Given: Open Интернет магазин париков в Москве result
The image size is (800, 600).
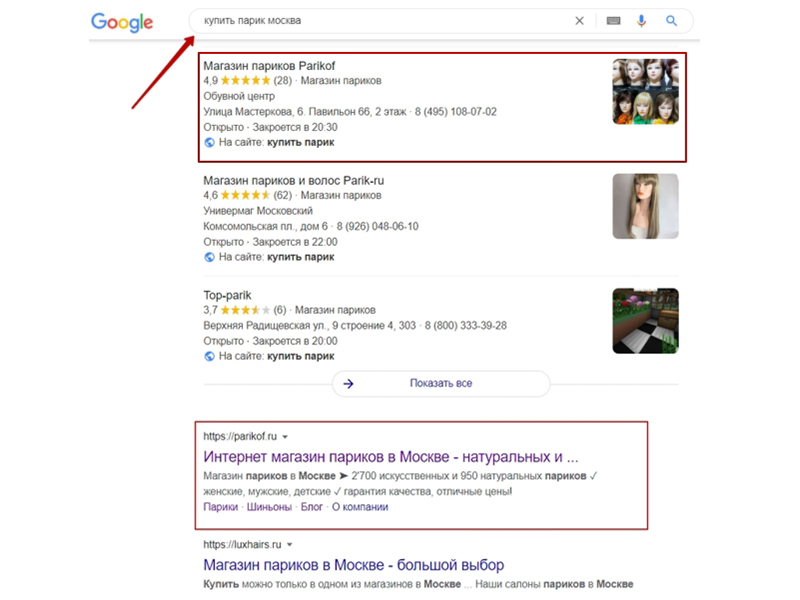Looking at the screenshot, I should [x=391, y=457].
